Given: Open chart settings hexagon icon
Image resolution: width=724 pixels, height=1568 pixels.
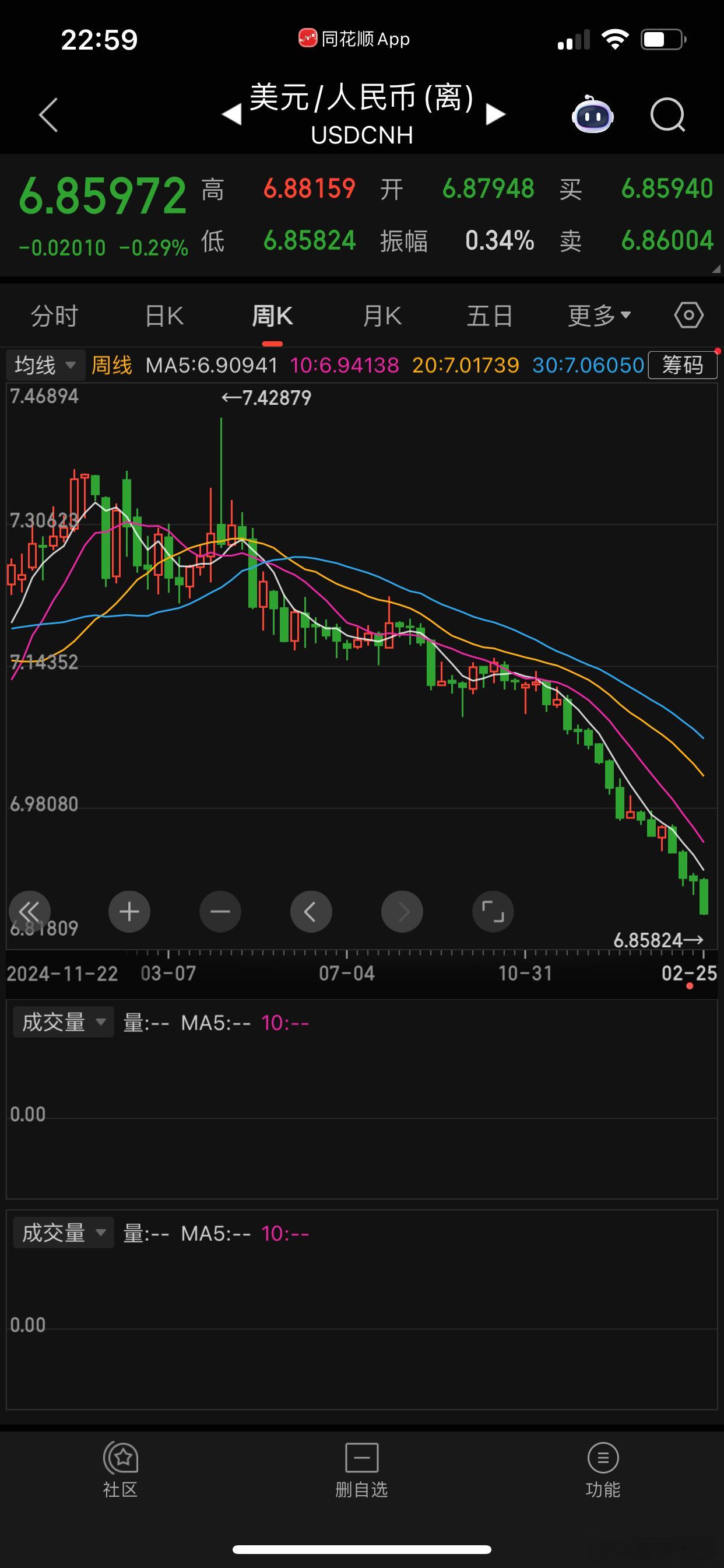Looking at the screenshot, I should 688,316.
